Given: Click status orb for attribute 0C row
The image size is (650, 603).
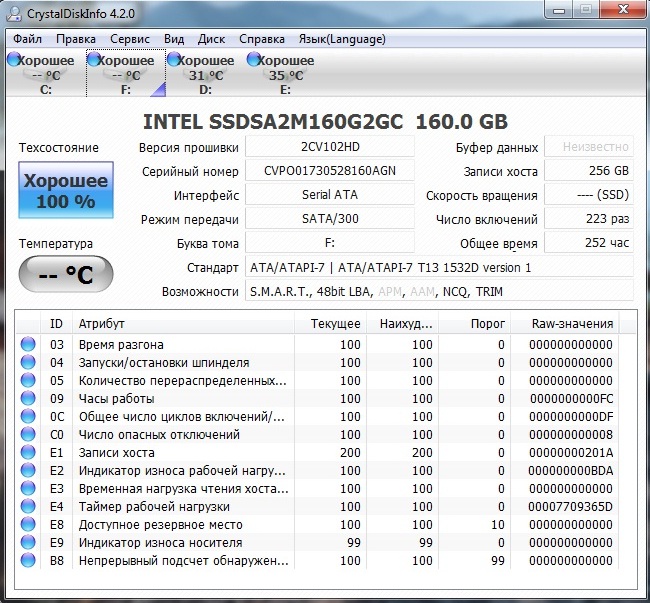Looking at the screenshot, I should tap(28, 416).
